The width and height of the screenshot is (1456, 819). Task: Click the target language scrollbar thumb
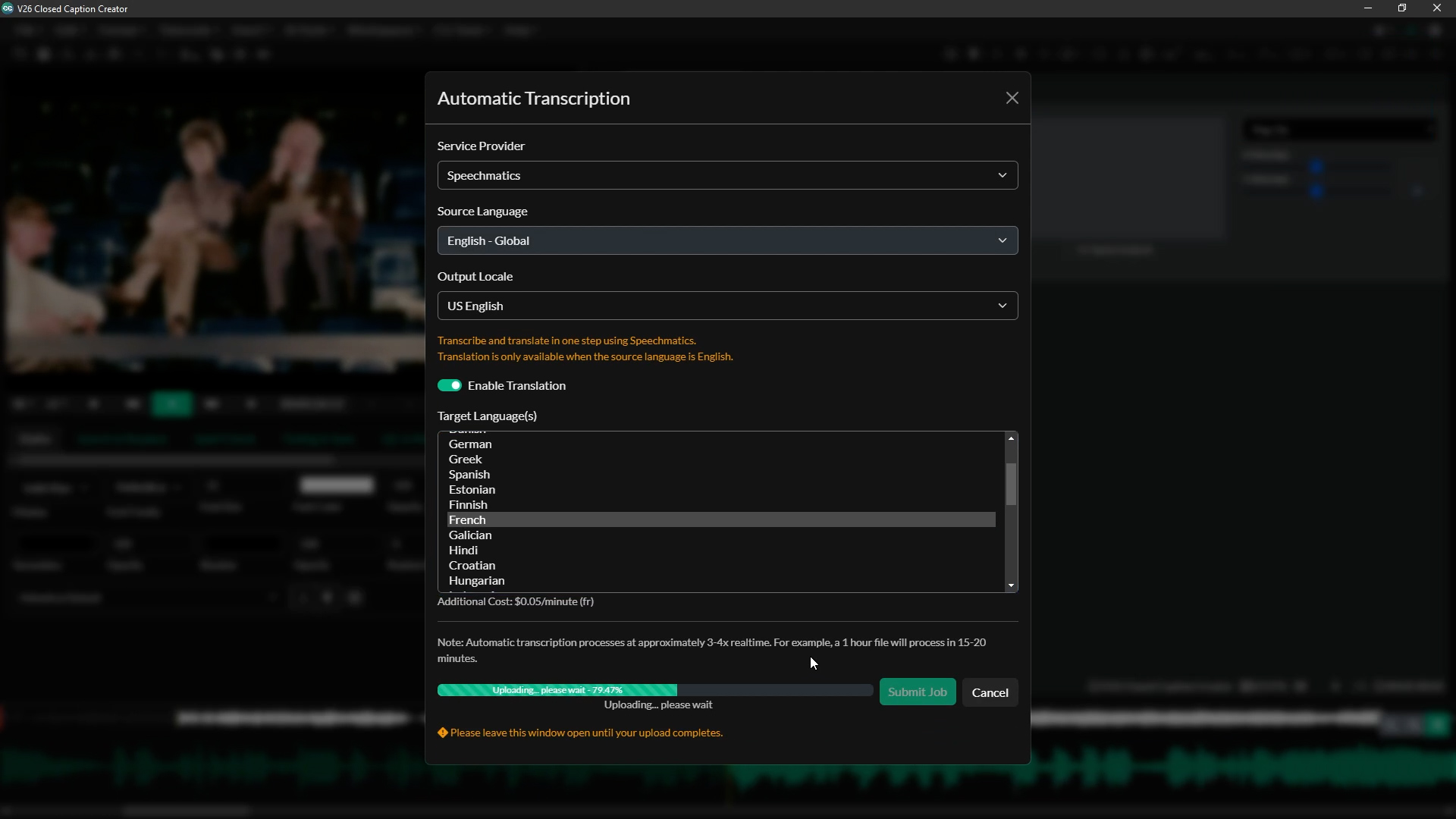tap(1011, 485)
